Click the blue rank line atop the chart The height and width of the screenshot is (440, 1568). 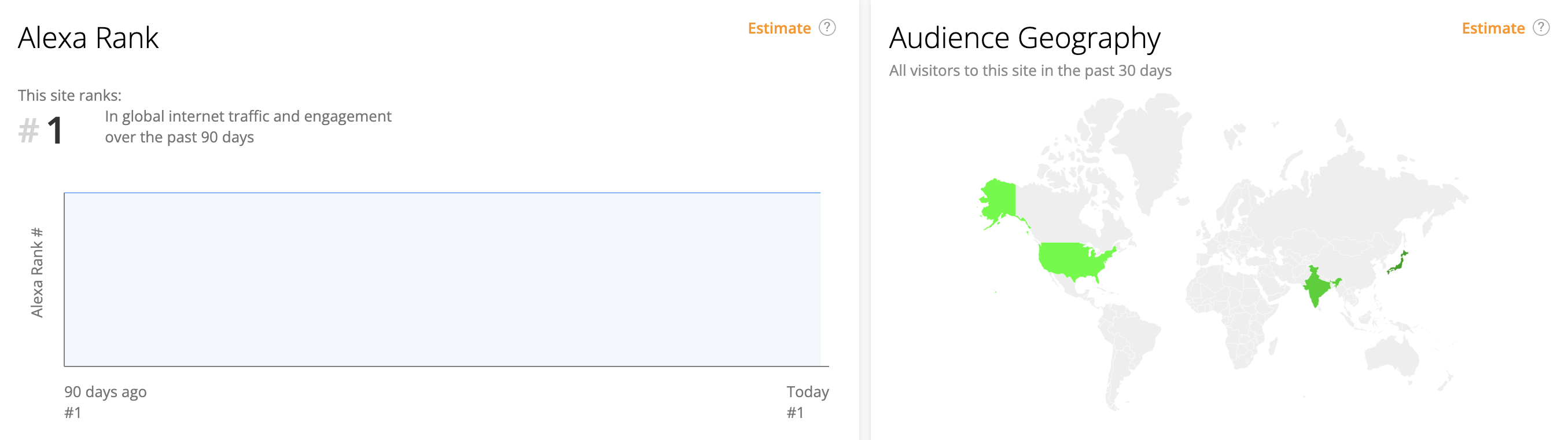click(442, 193)
